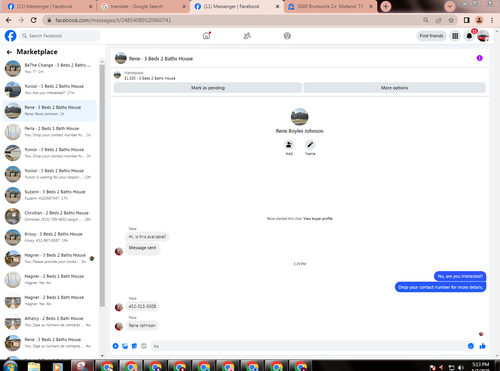Click conversation list scrollbar down arrow

pos(102,355)
